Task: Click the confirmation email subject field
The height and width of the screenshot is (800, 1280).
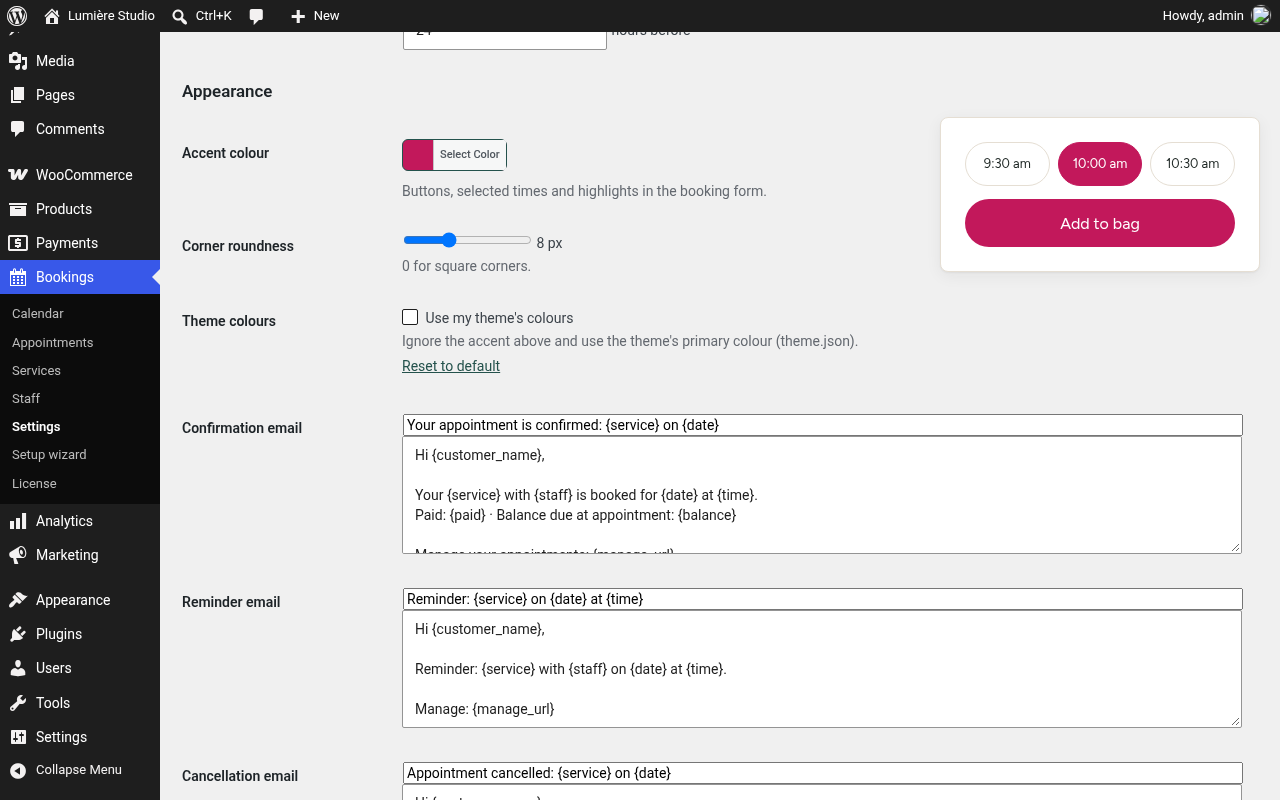Action: [x=822, y=425]
